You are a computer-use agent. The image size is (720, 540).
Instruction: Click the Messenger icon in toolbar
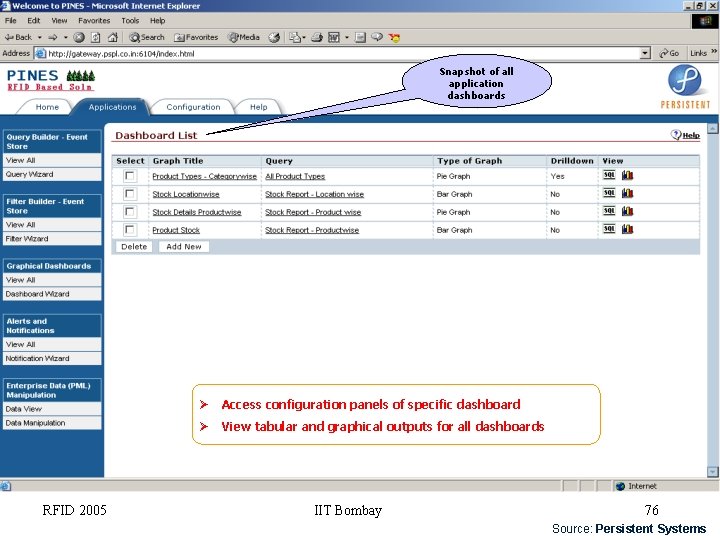click(394, 37)
